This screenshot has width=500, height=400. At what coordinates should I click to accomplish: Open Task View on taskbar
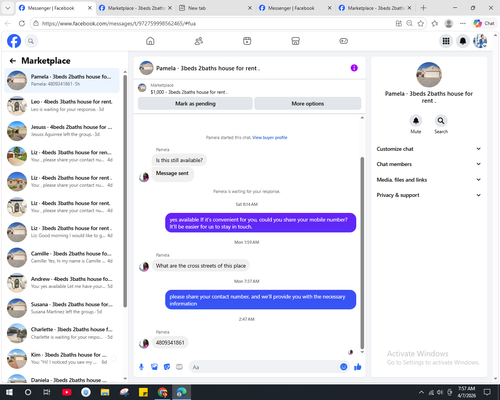pyautogui.click(x=47, y=392)
